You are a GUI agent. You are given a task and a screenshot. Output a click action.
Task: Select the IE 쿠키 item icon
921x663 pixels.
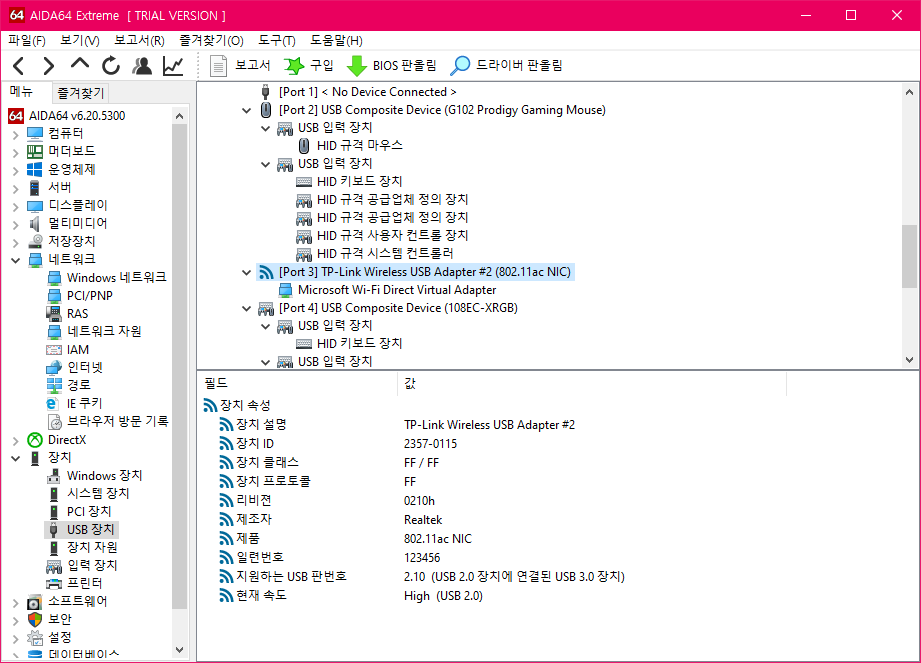pyautogui.click(x=54, y=403)
